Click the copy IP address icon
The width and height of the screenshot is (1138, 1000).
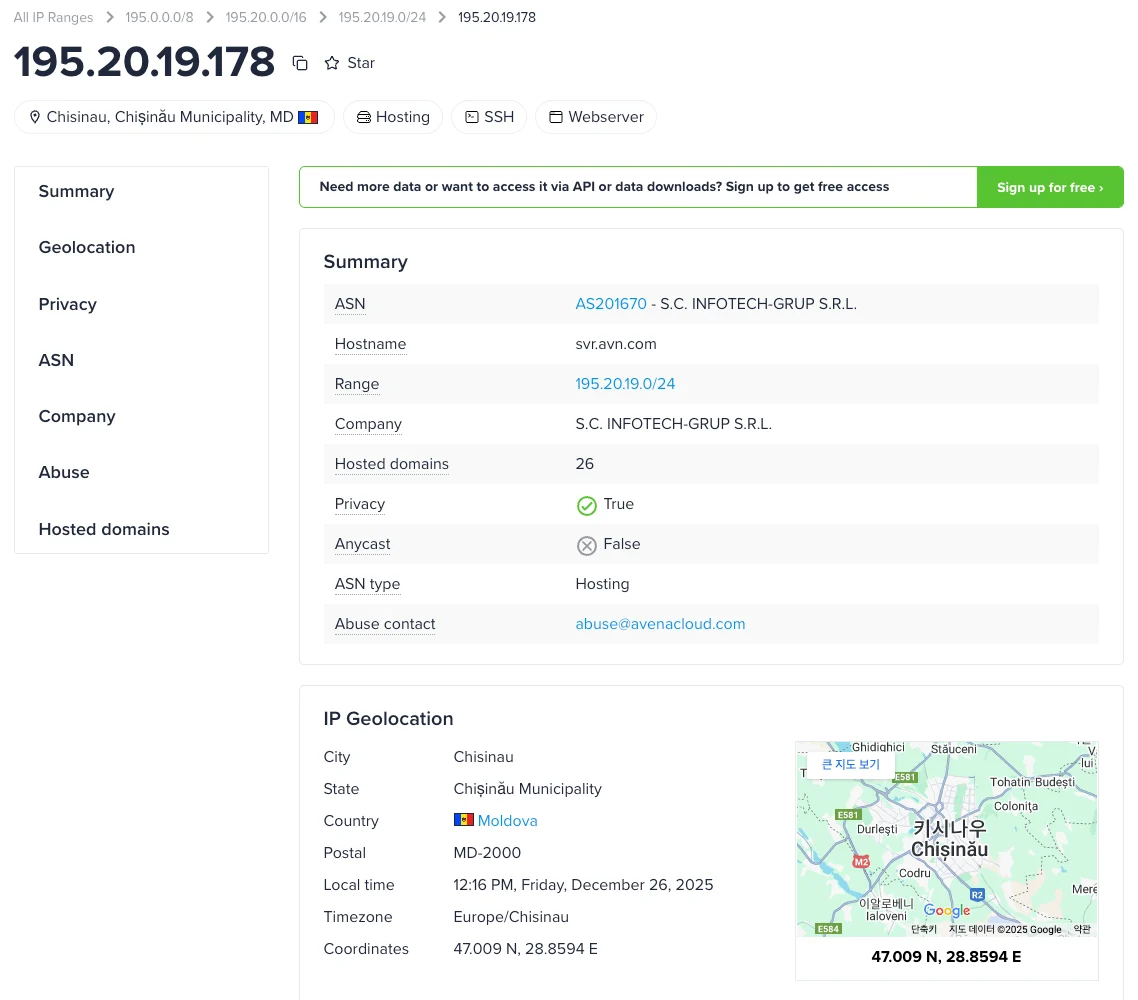pyautogui.click(x=300, y=63)
